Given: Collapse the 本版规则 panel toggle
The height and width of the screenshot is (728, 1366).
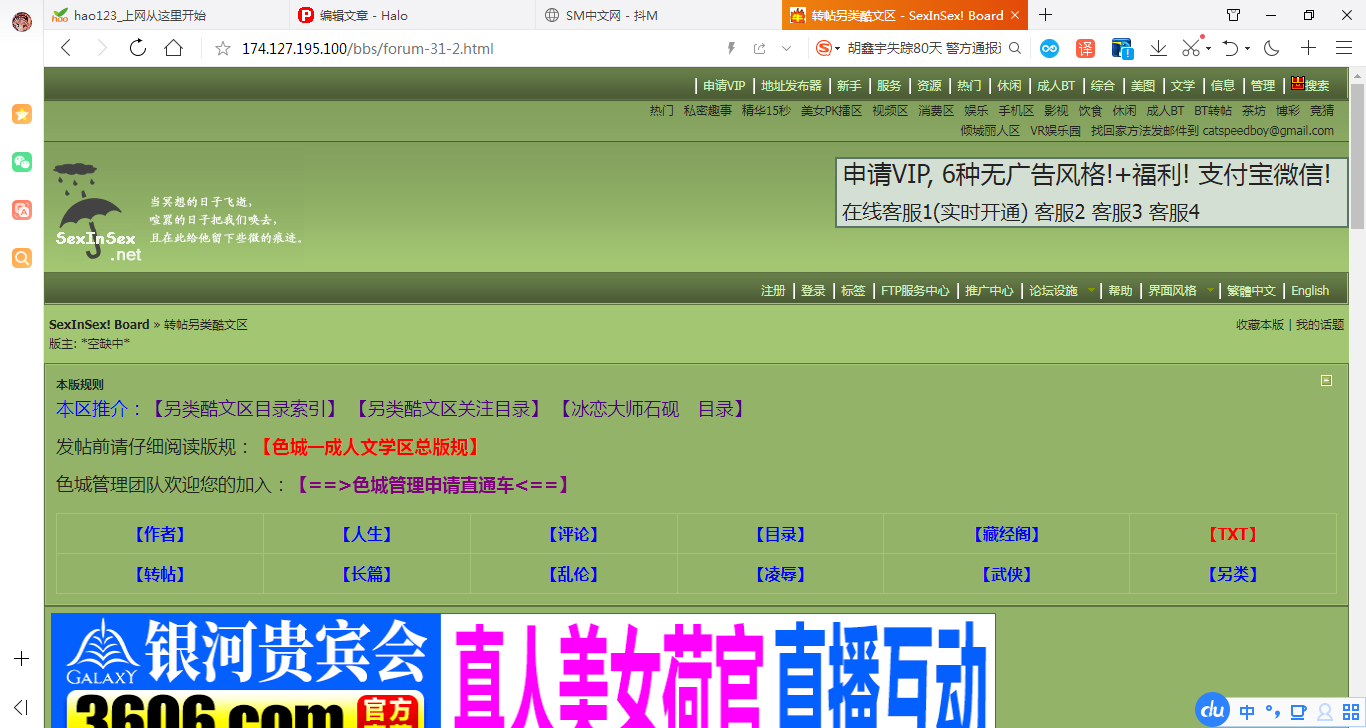Looking at the screenshot, I should point(1326,380).
